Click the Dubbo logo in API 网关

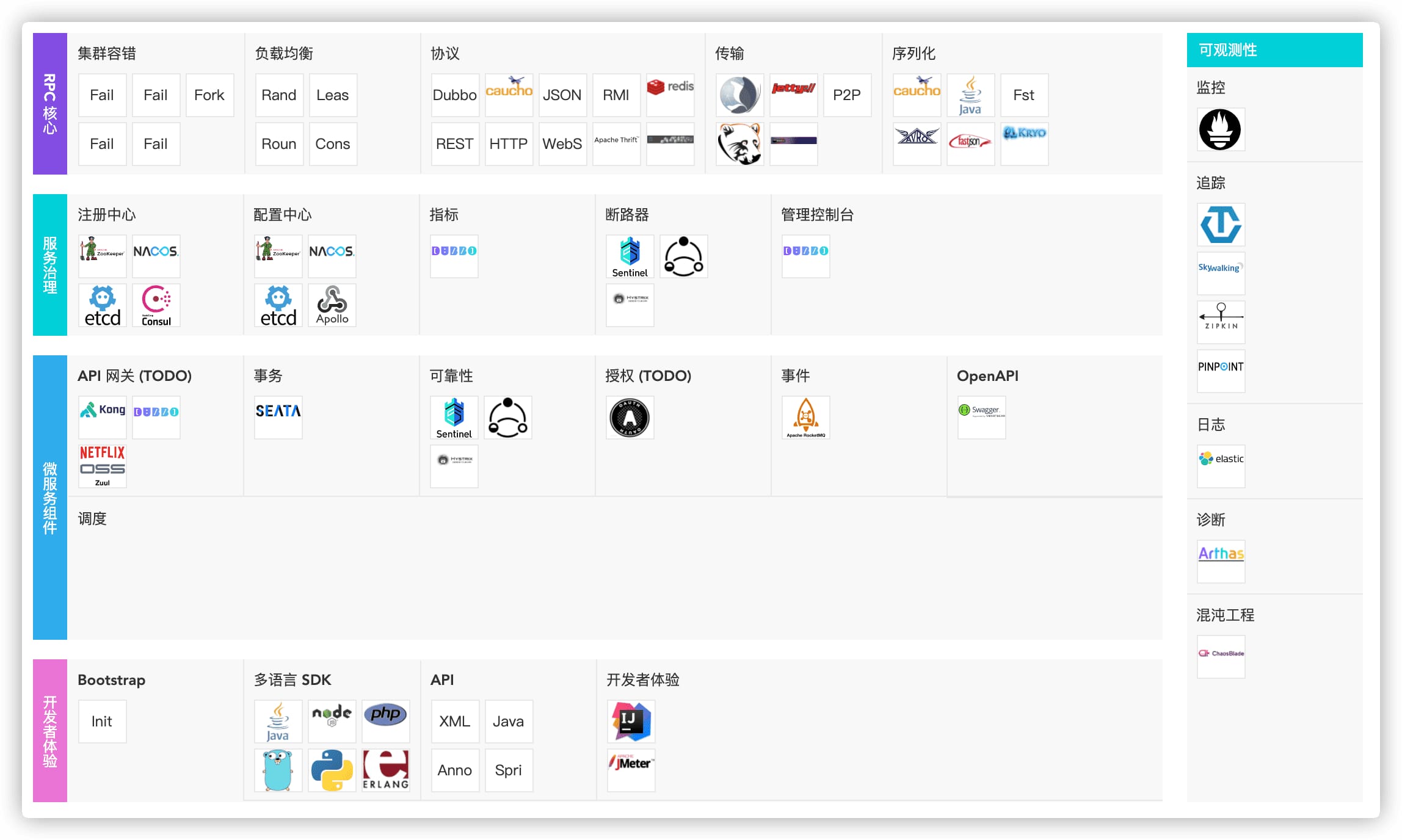[x=156, y=418]
